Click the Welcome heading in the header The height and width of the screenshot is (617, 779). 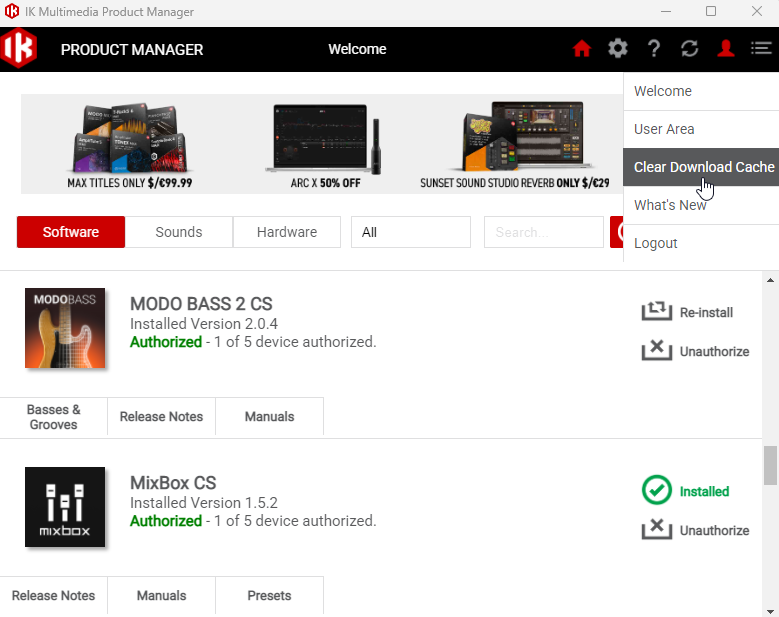point(357,49)
